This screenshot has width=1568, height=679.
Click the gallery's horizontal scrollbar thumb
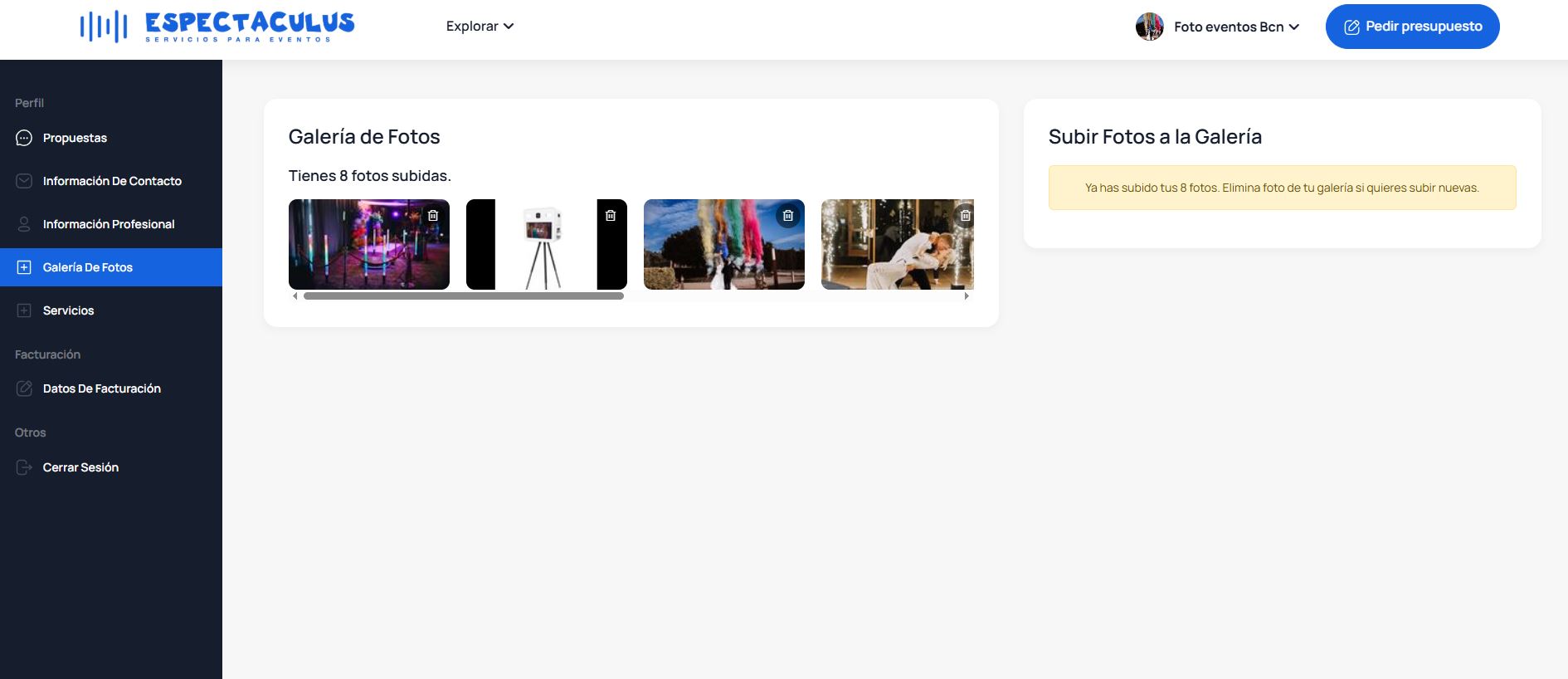[464, 296]
